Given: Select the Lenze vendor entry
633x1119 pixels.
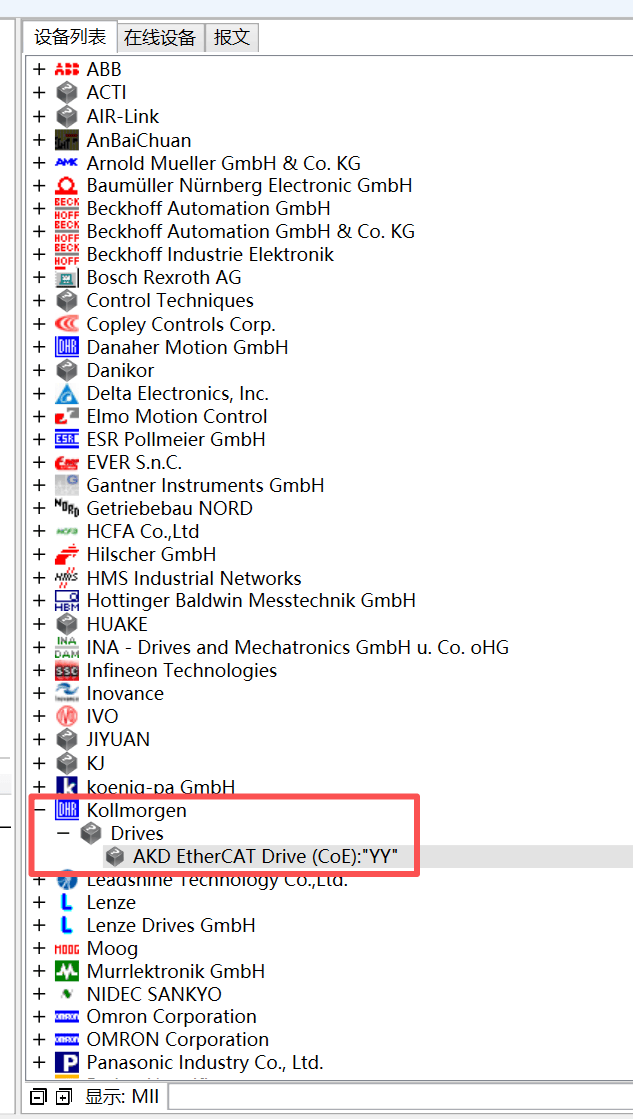Looking at the screenshot, I should (111, 902).
